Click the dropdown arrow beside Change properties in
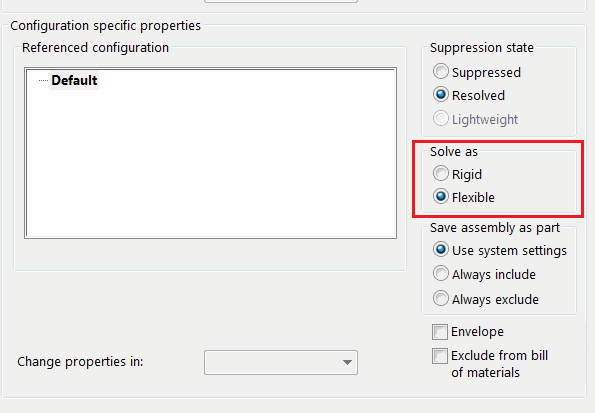Viewport: 595px width, 413px height. (347, 363)
